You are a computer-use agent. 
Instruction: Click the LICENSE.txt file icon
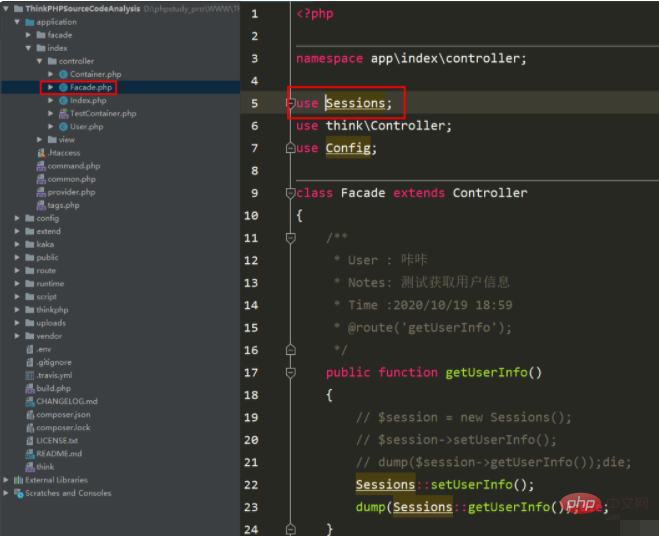point(30,441)
